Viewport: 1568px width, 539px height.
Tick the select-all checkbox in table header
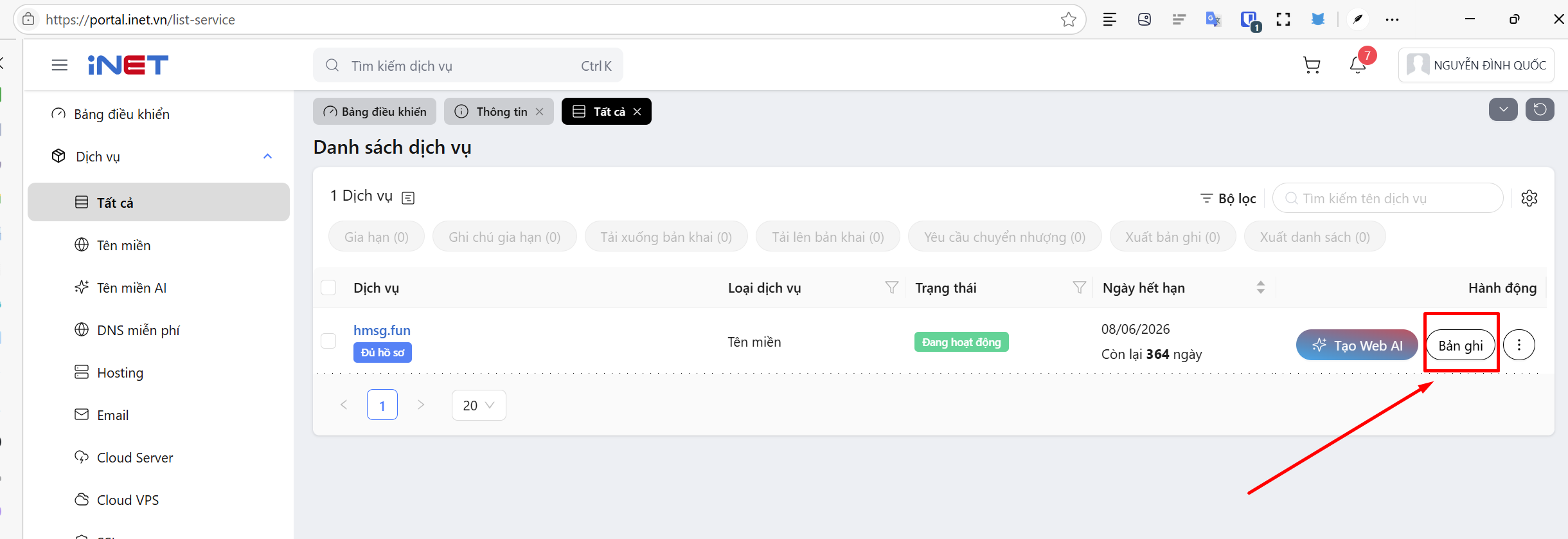328,288
